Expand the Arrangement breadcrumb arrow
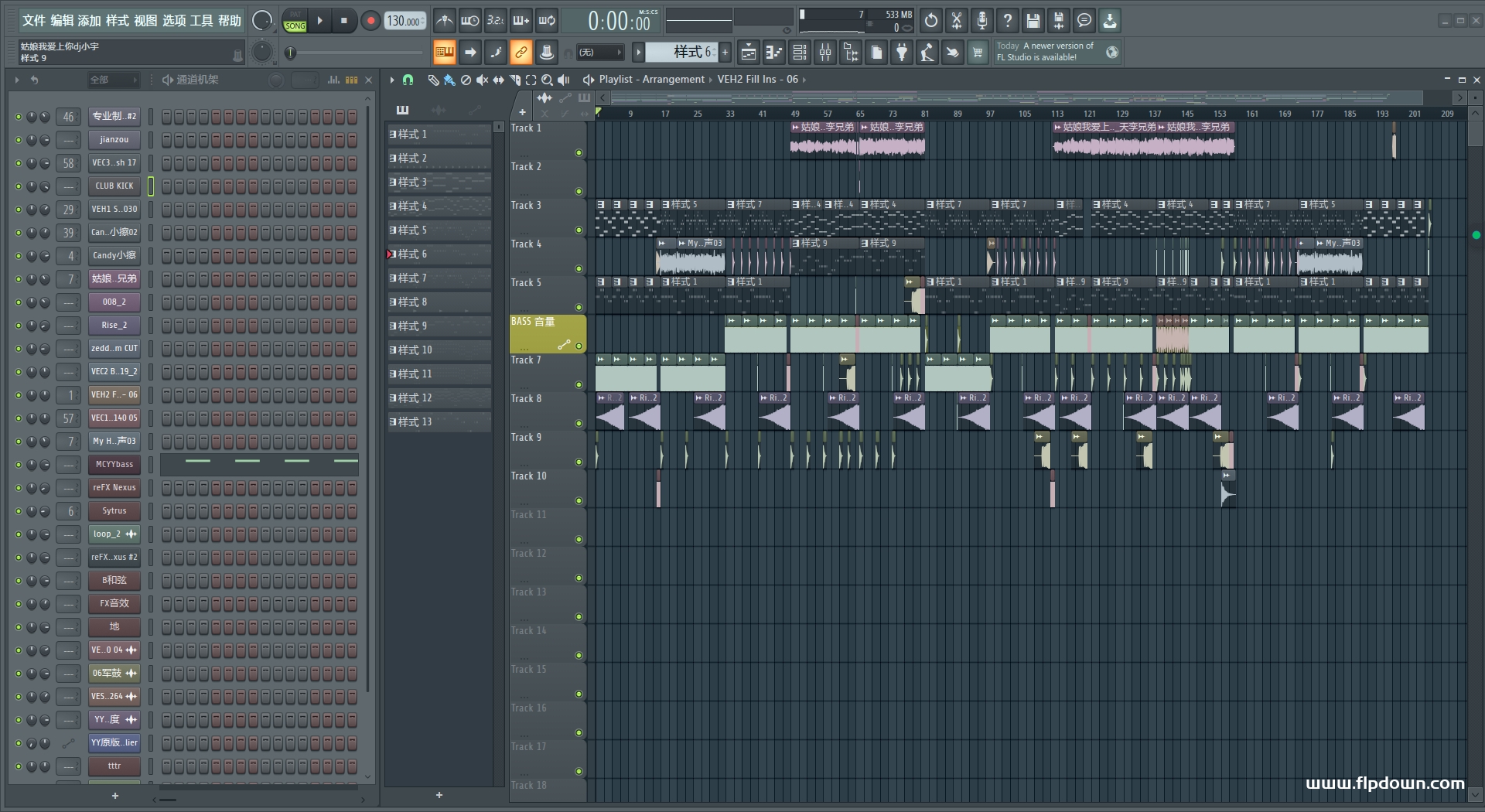The width and height of the screenshot is (1485, 812). pyautogui.click(x=711, y=80)
